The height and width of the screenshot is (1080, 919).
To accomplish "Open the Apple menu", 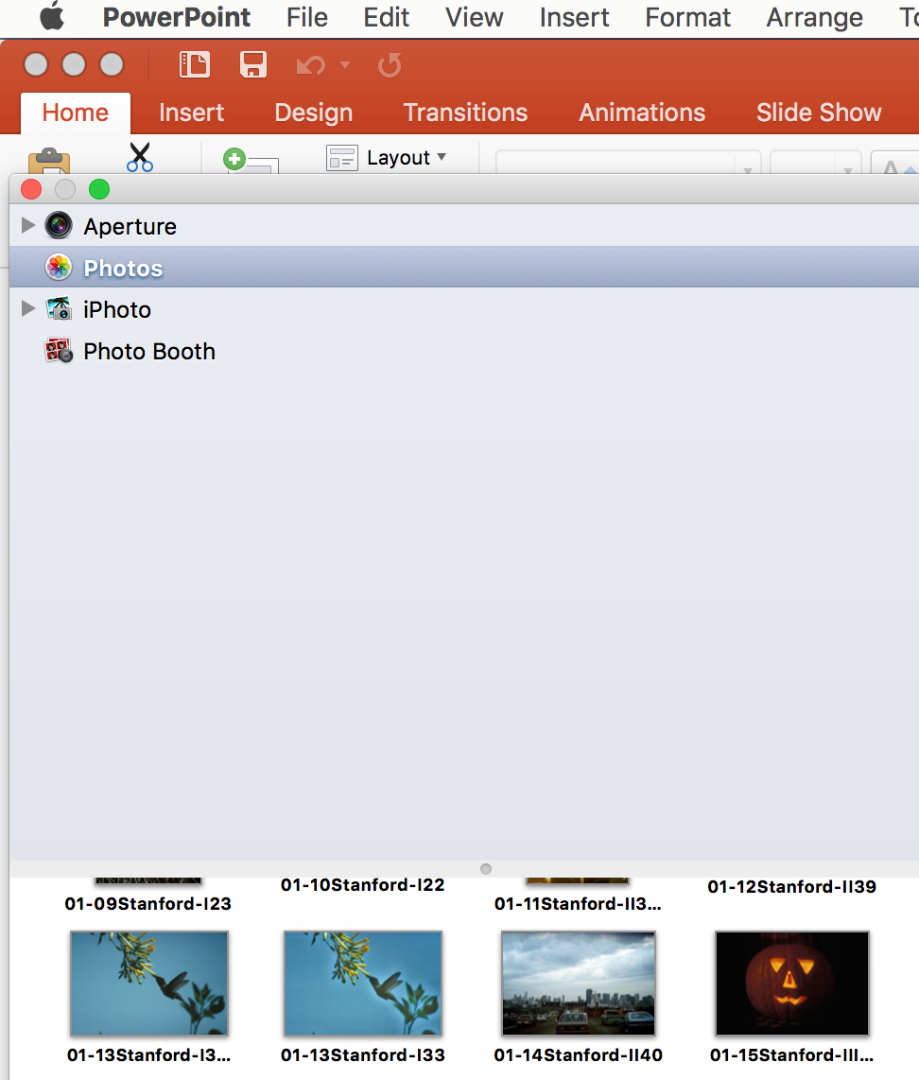I will (x=52, y=17).
